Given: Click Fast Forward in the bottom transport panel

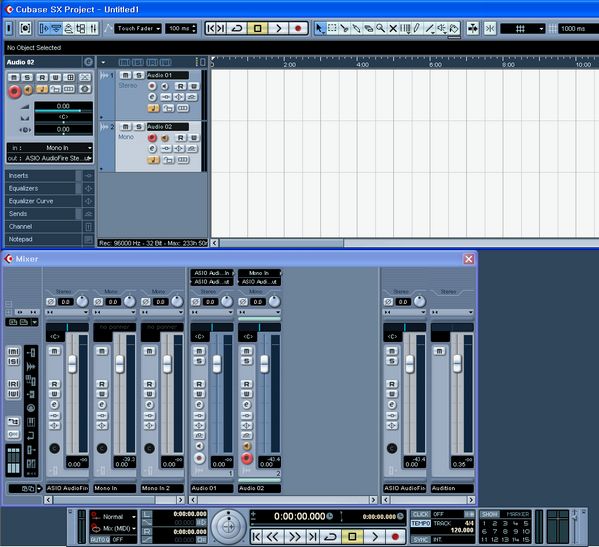Looking at the screenshot, I should (294, 537).
